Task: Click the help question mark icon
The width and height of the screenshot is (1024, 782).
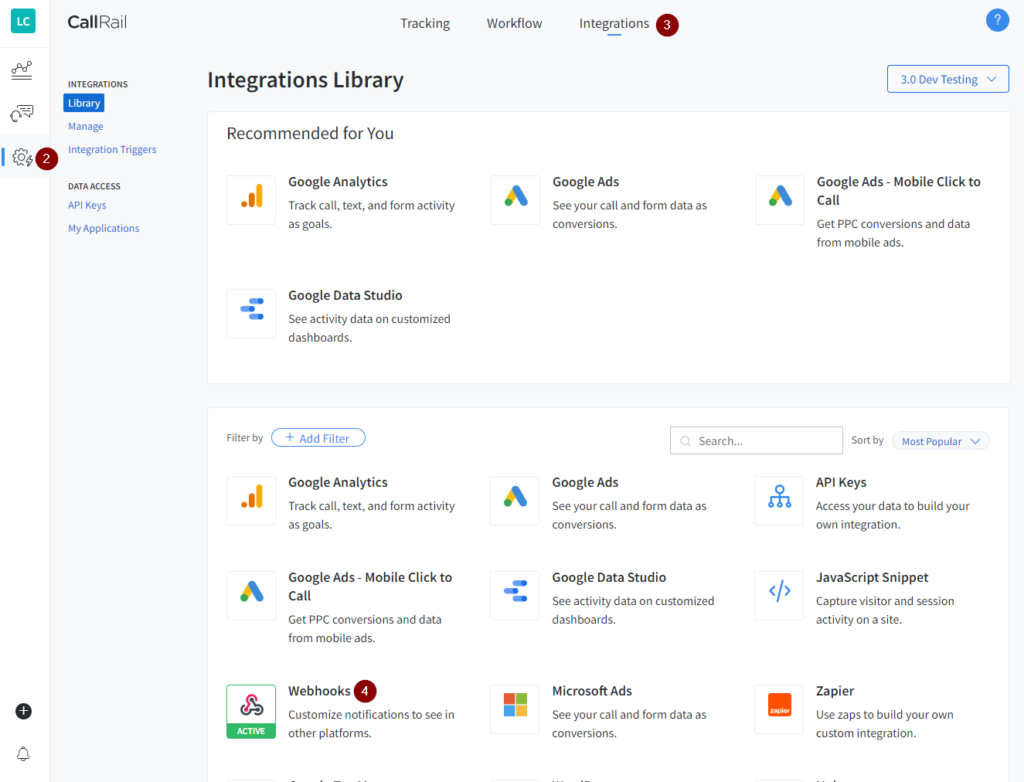Action: point(997,20)
